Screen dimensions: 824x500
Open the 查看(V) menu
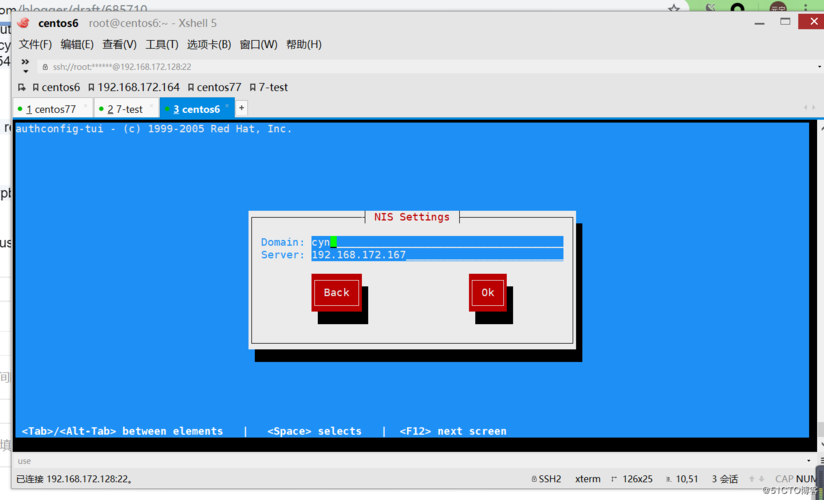tap(119, 45)
